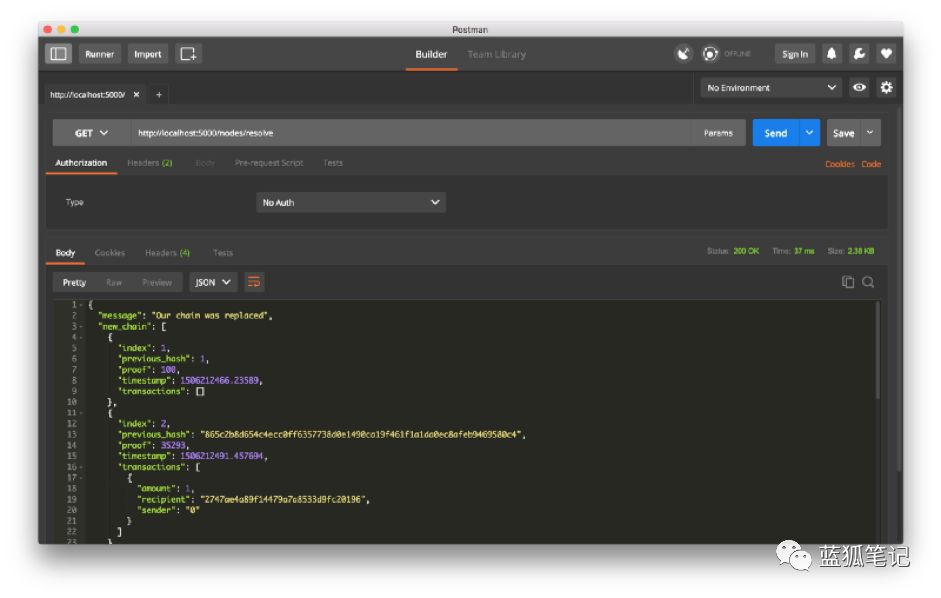Copy response body to clipboard

click(x=848, y=282)
